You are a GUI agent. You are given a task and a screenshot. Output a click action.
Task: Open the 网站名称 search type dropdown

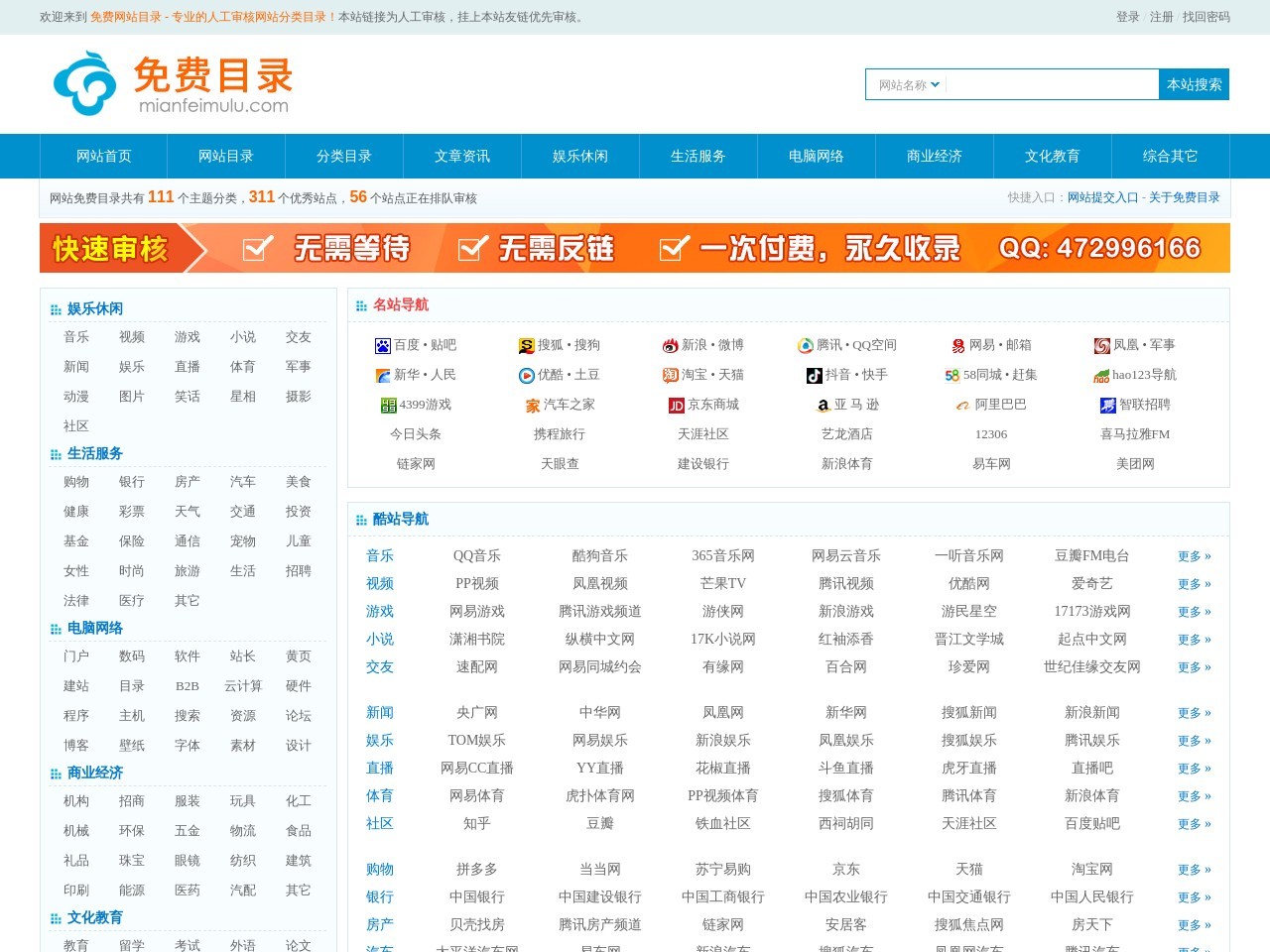[x=908, y=85]
